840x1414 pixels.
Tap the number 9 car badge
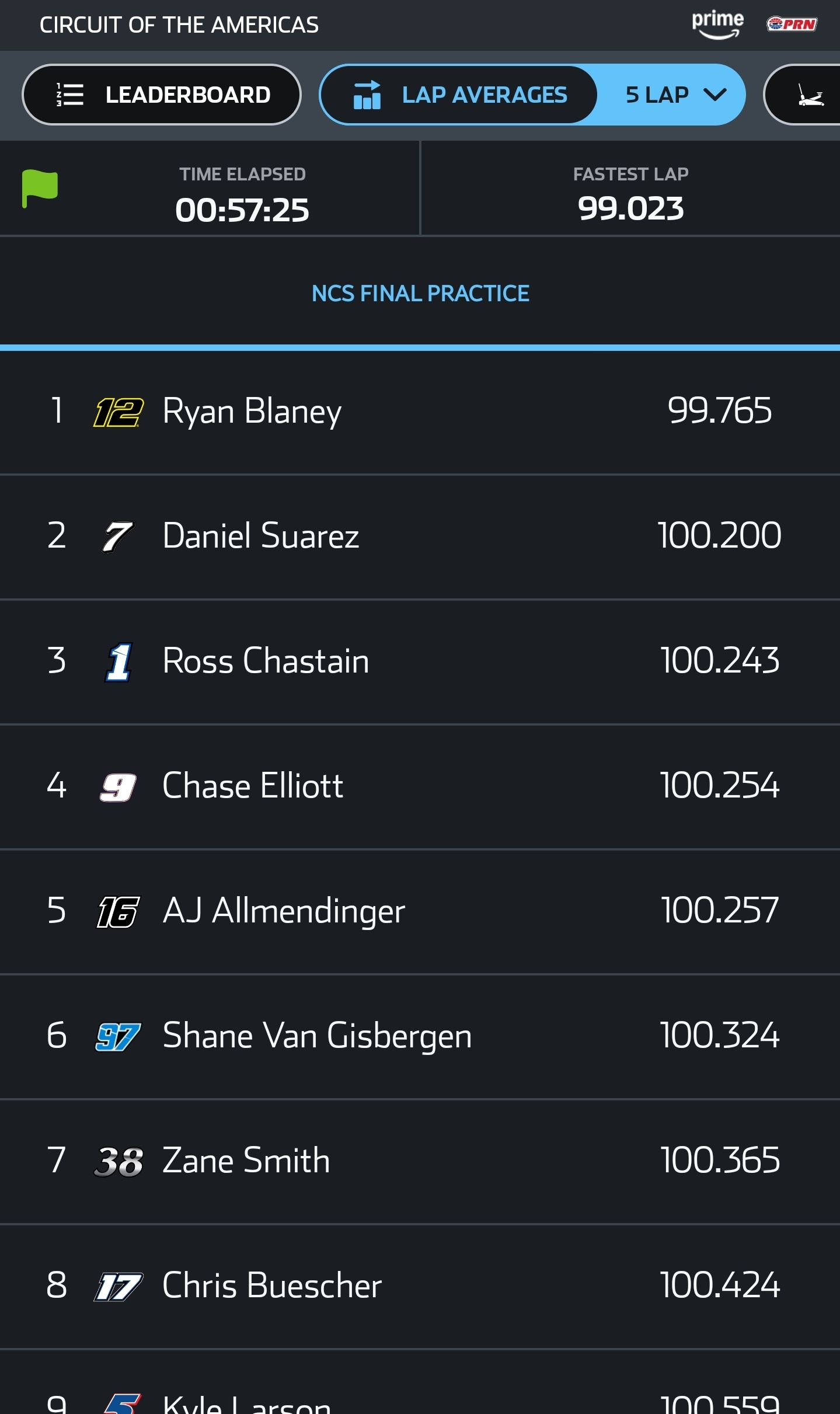click(x=118, y=787)
